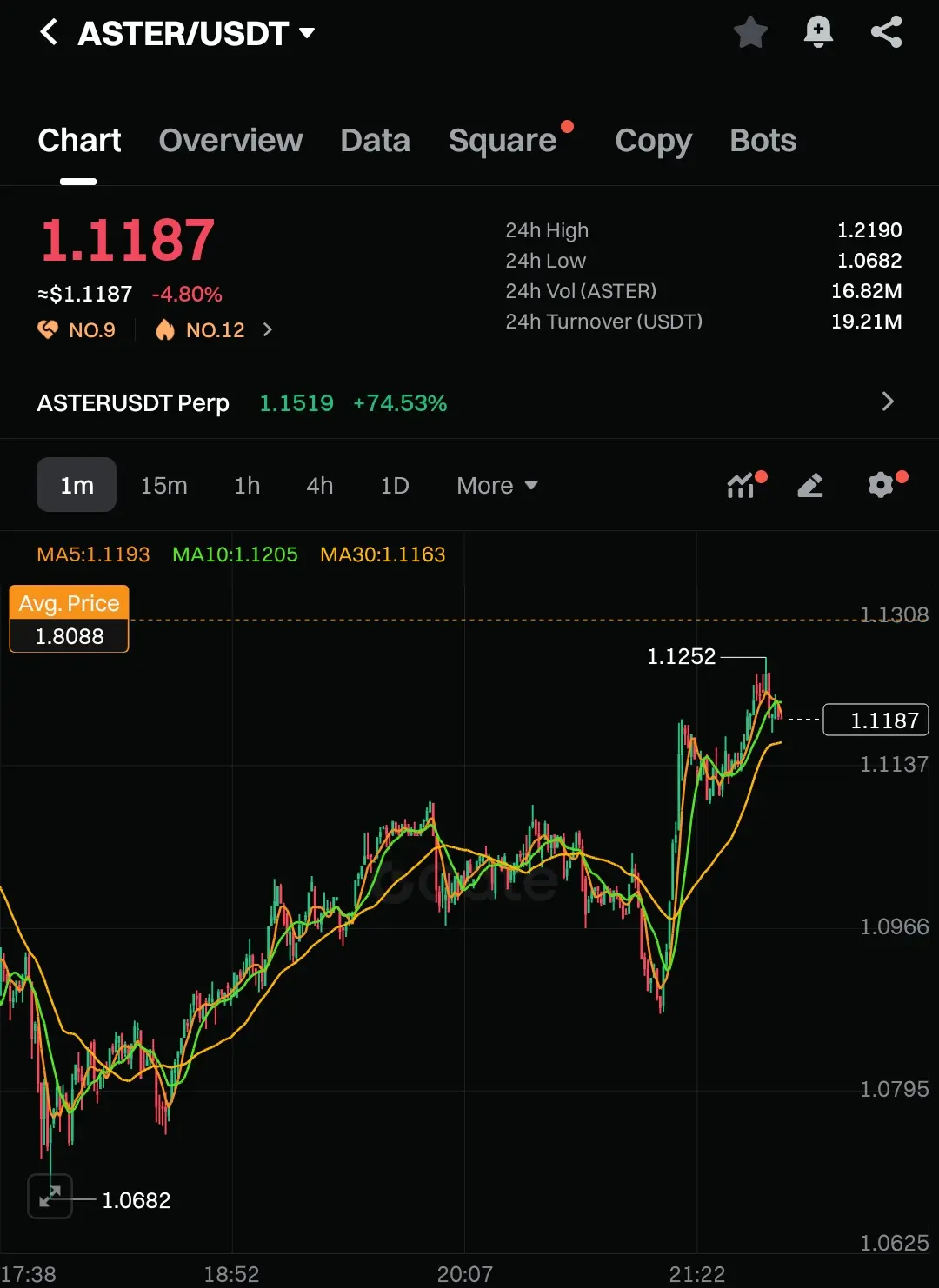
Task: Open the chart indicators icon
Action: [742, 485]
